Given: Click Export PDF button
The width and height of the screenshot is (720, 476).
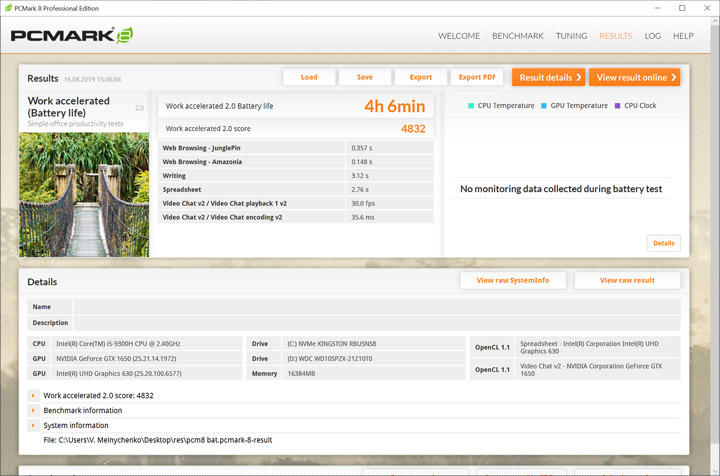Looking at the screenshot, I should pos(477,77).
